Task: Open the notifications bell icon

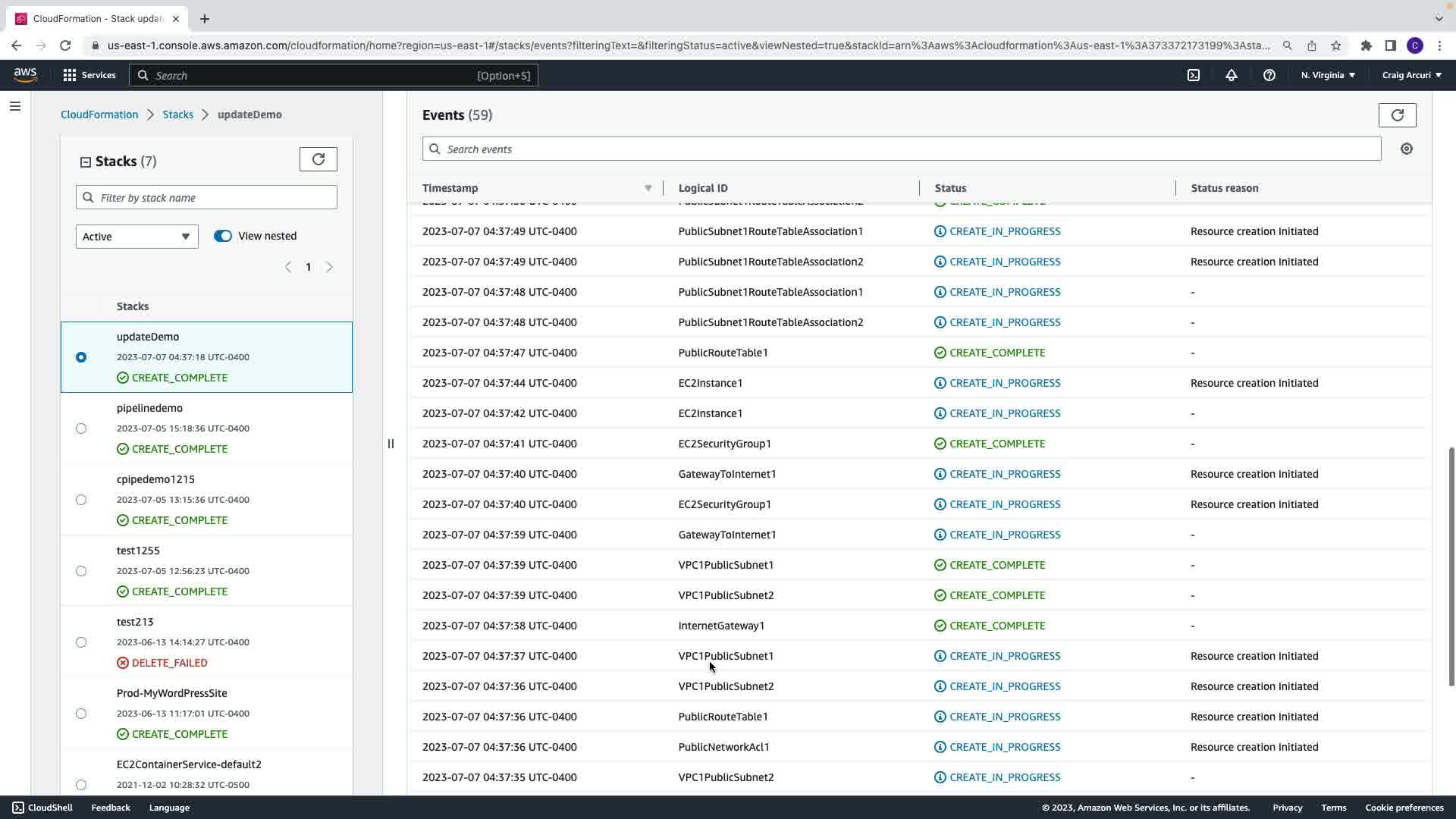Action: point(1231,75)
